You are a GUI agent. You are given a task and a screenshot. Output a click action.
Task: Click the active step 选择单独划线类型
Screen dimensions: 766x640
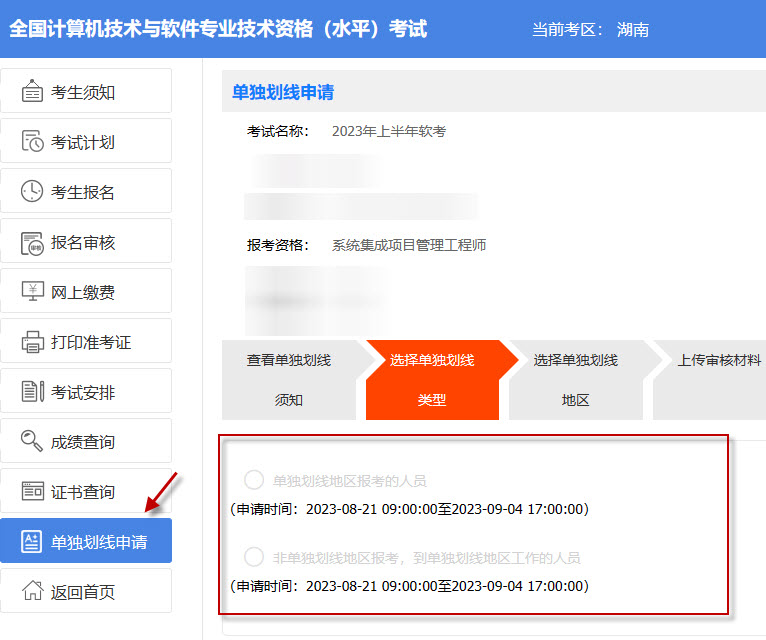click(x=432, y=380)
